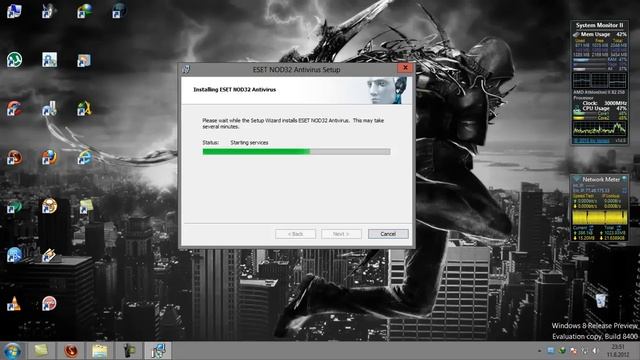Open the Action Center flag in the tray
The width and height of the screenshot is (640, 360).
573,351
